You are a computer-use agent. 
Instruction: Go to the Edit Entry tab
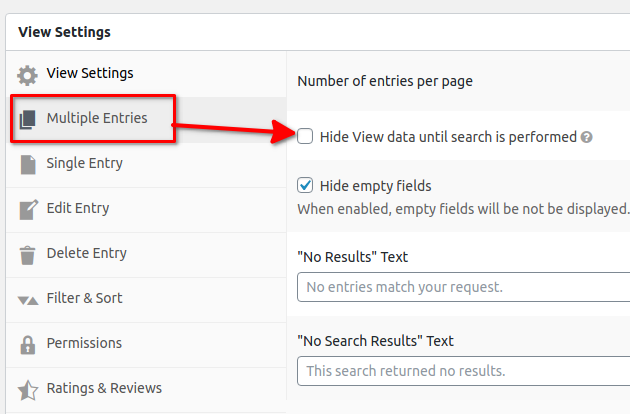[78, 208]
